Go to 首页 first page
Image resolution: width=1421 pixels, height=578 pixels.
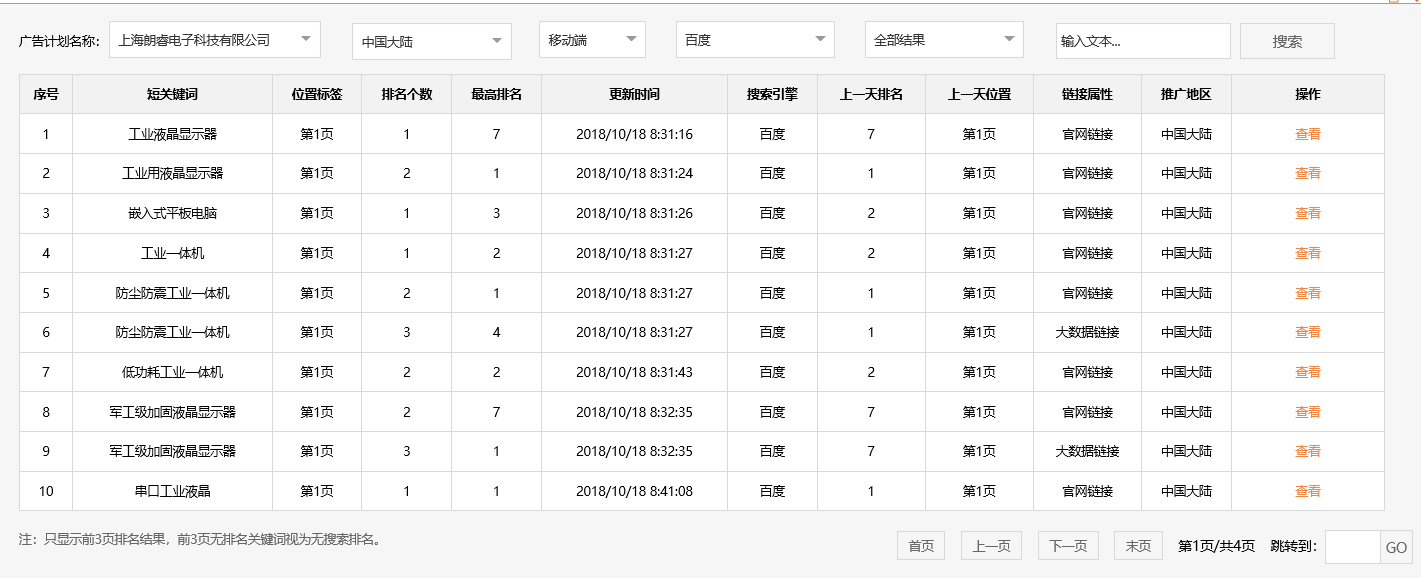pos(919,545)
